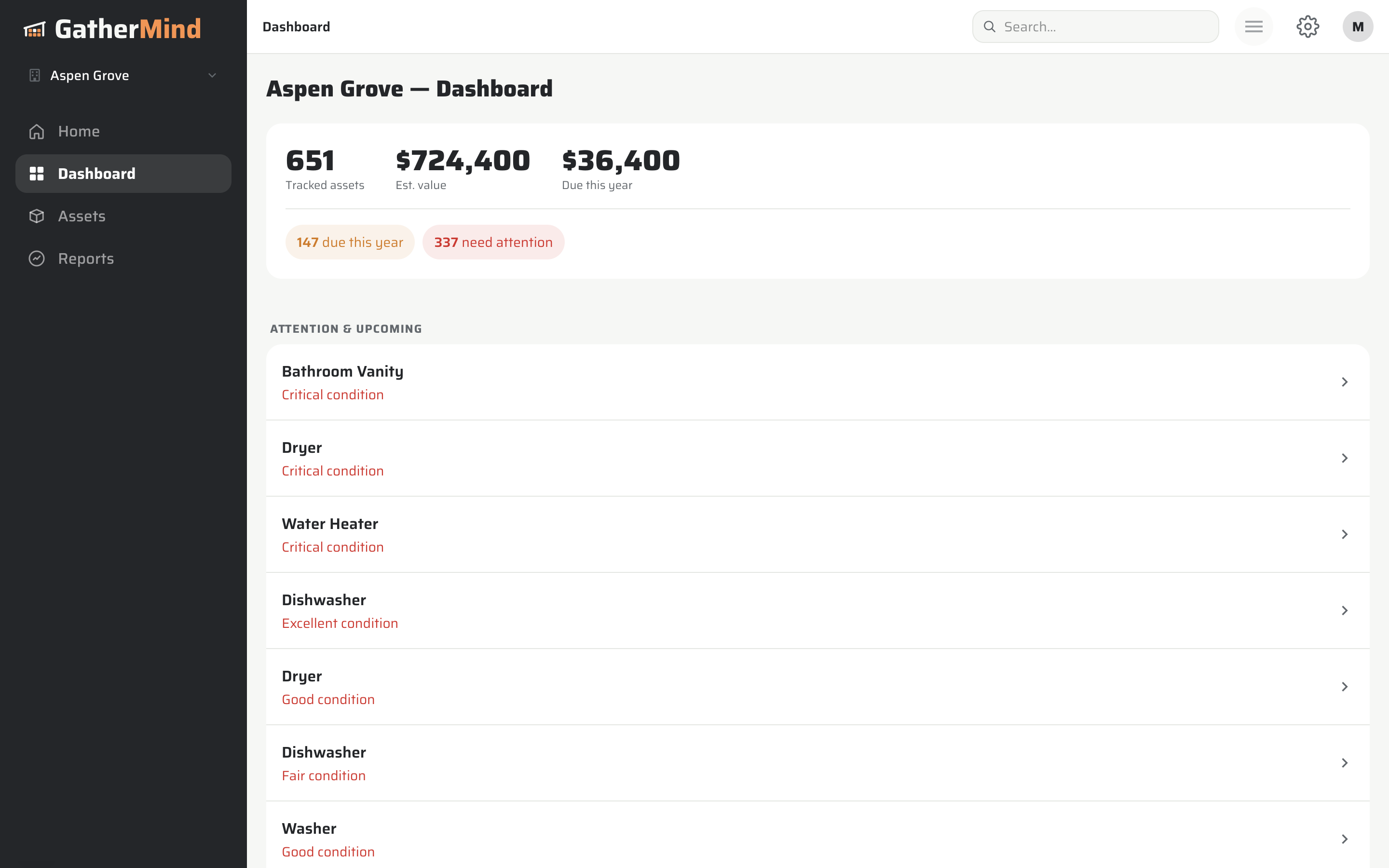Go to Assets in the sidebar
Viewport: 1389px width, 868px height.
point(123,216)
